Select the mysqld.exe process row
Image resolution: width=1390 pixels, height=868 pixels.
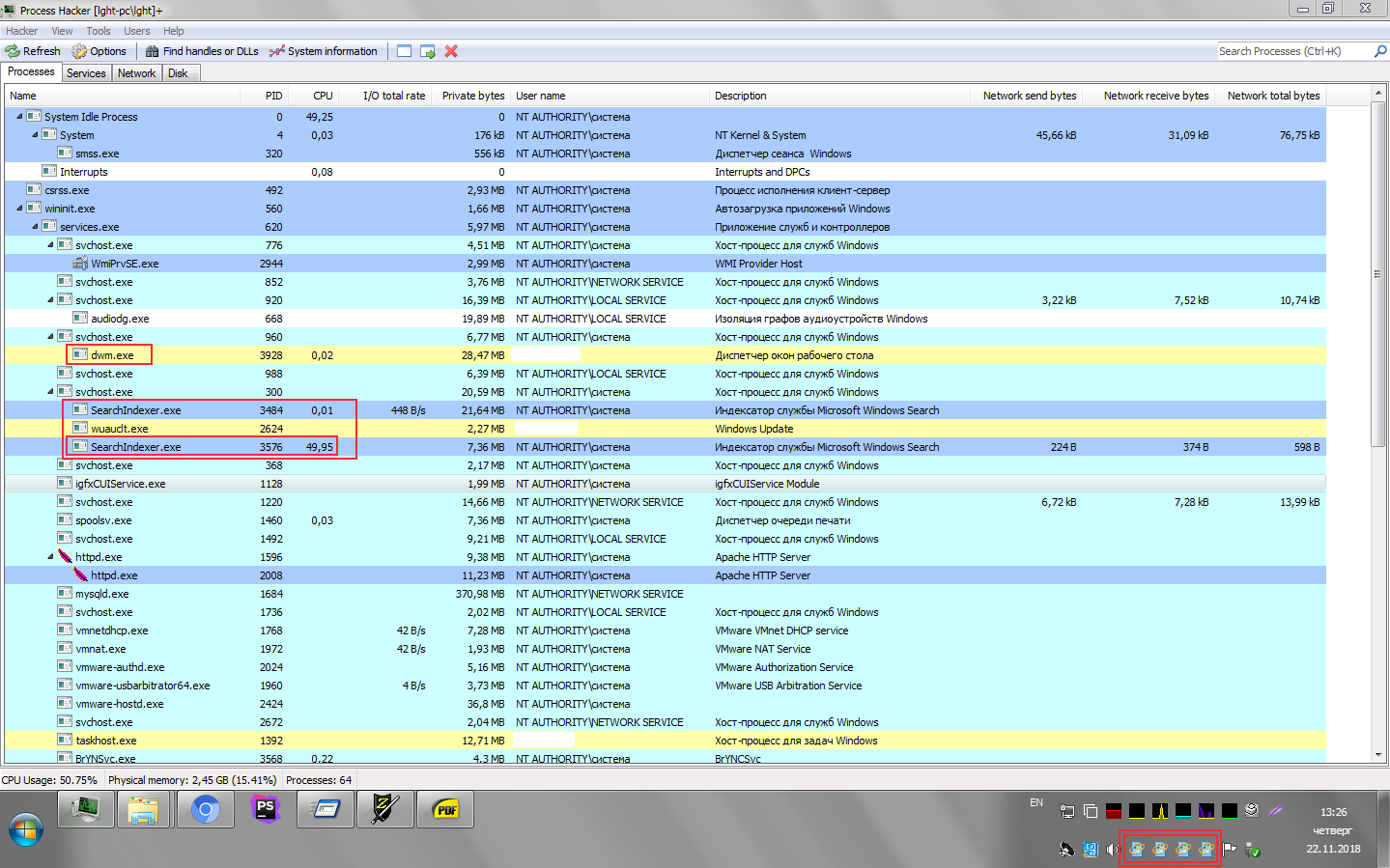(666, 593)
